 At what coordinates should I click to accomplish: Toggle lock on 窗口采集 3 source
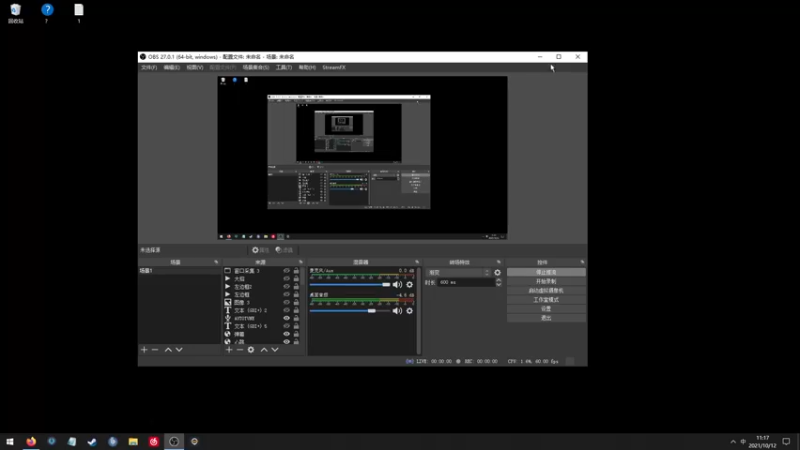(x=296, y=271)
